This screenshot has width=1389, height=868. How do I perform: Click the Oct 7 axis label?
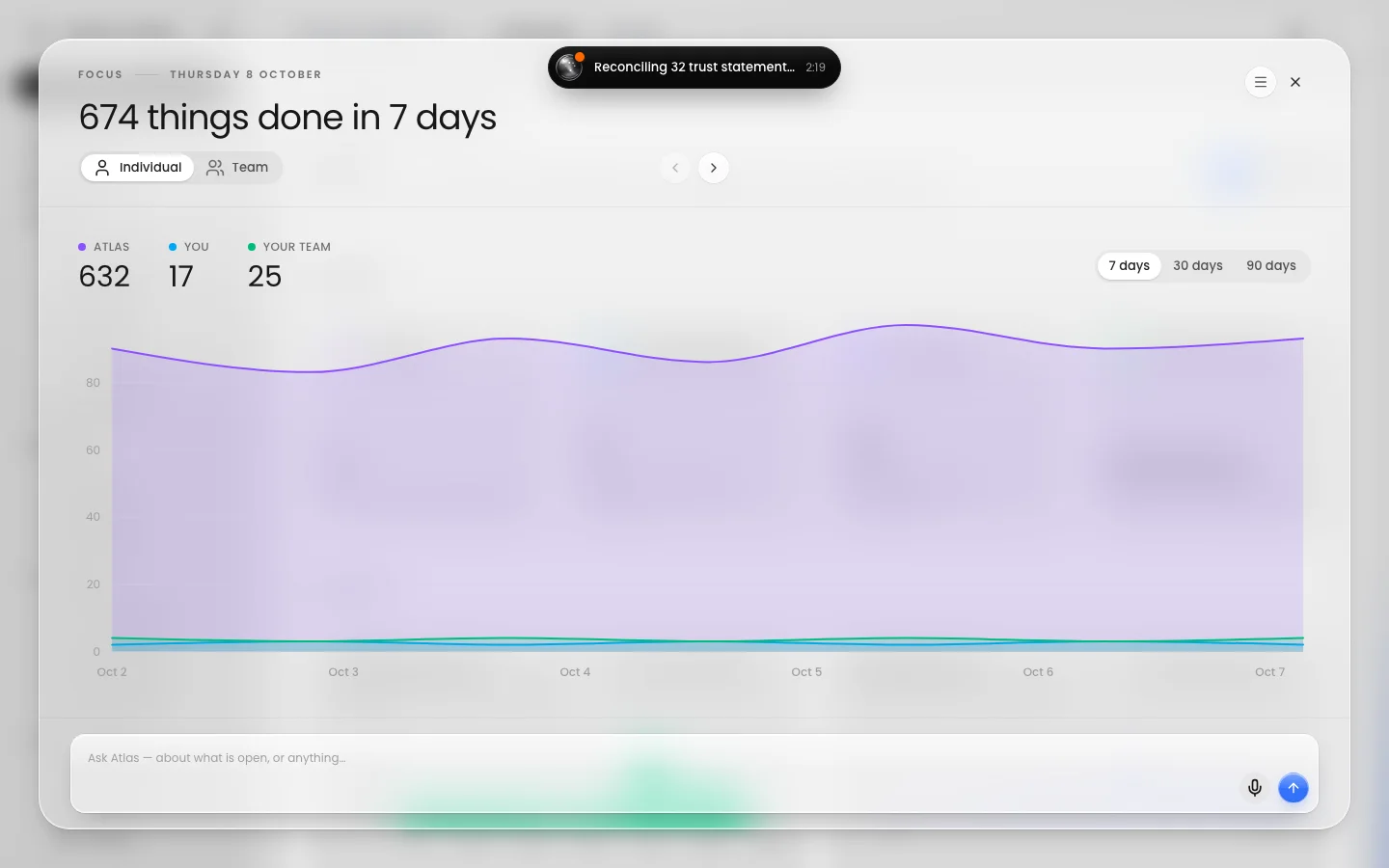point(1269,672)
